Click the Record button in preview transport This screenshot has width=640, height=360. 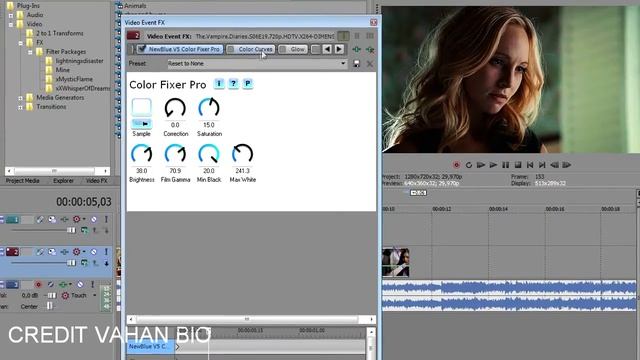pyautogui.click(x=456, y=165)
